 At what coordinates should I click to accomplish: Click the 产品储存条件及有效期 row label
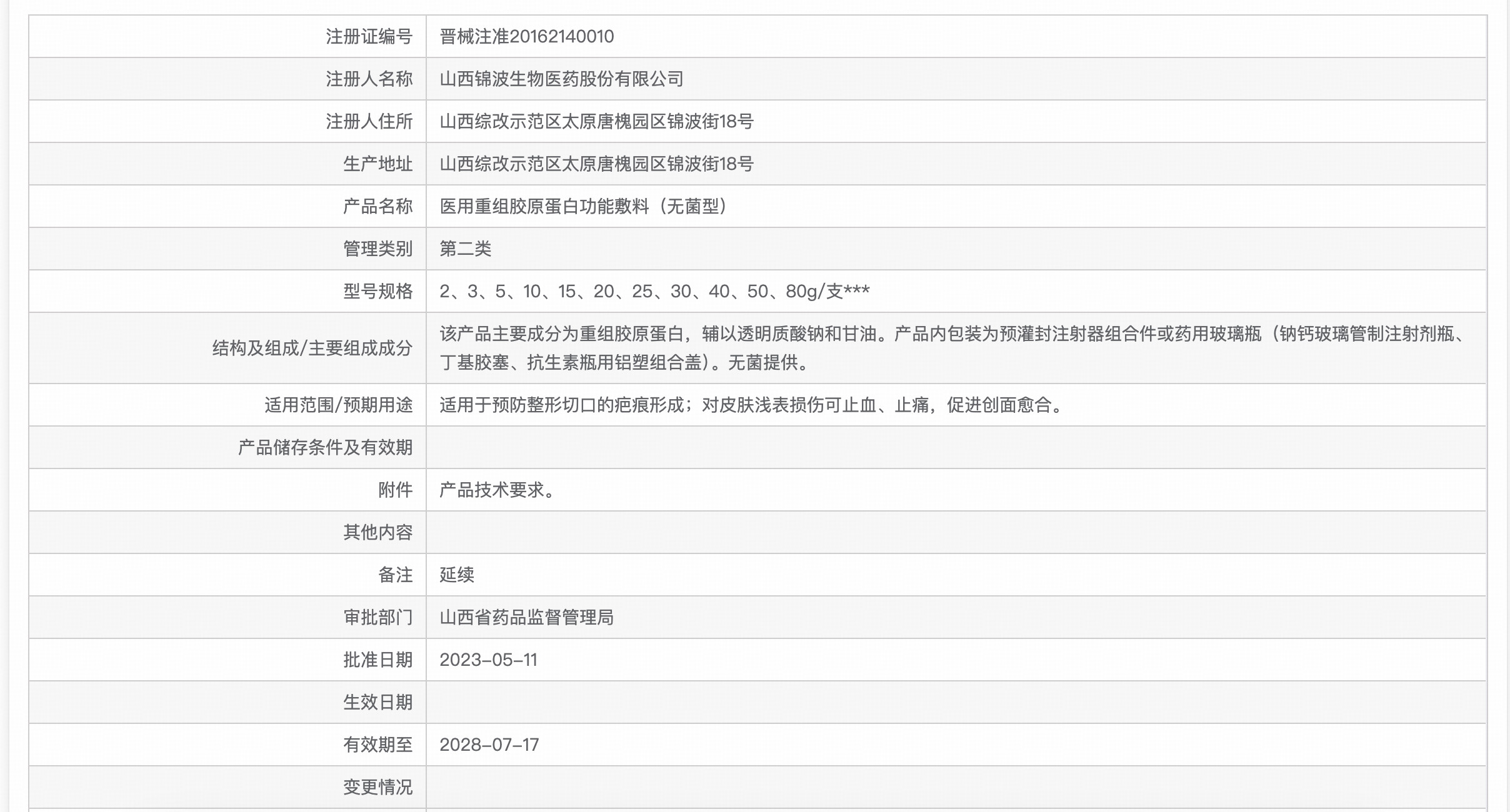coord(325,448)
